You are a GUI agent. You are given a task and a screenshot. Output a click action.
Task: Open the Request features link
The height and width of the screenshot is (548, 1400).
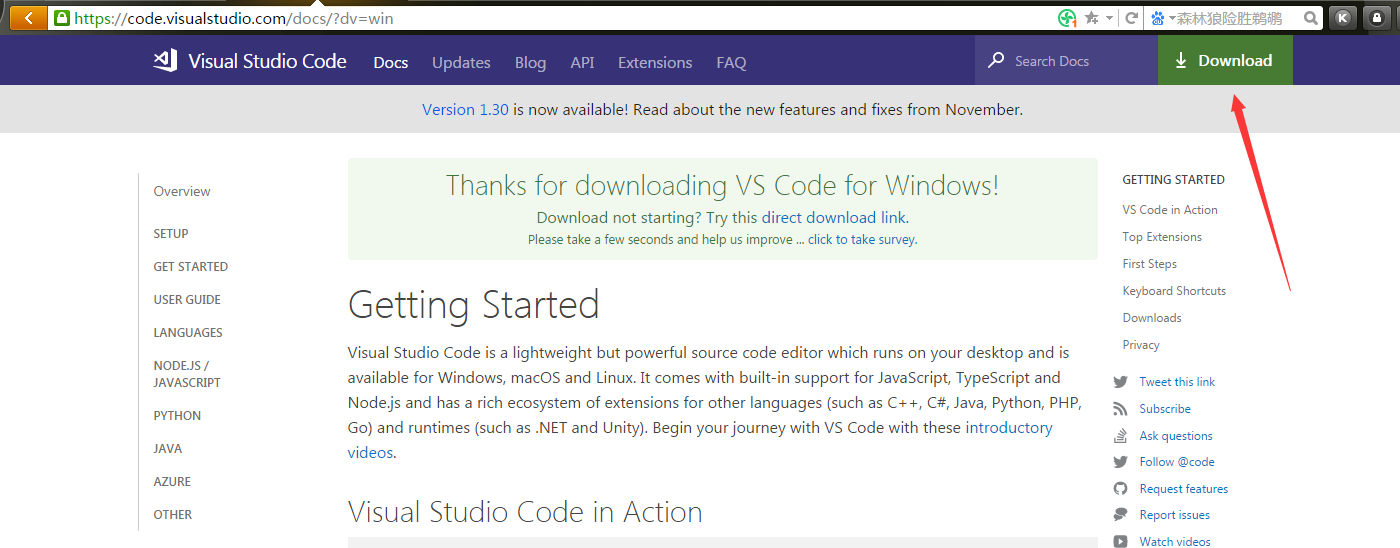click(x=1184, y=489)
